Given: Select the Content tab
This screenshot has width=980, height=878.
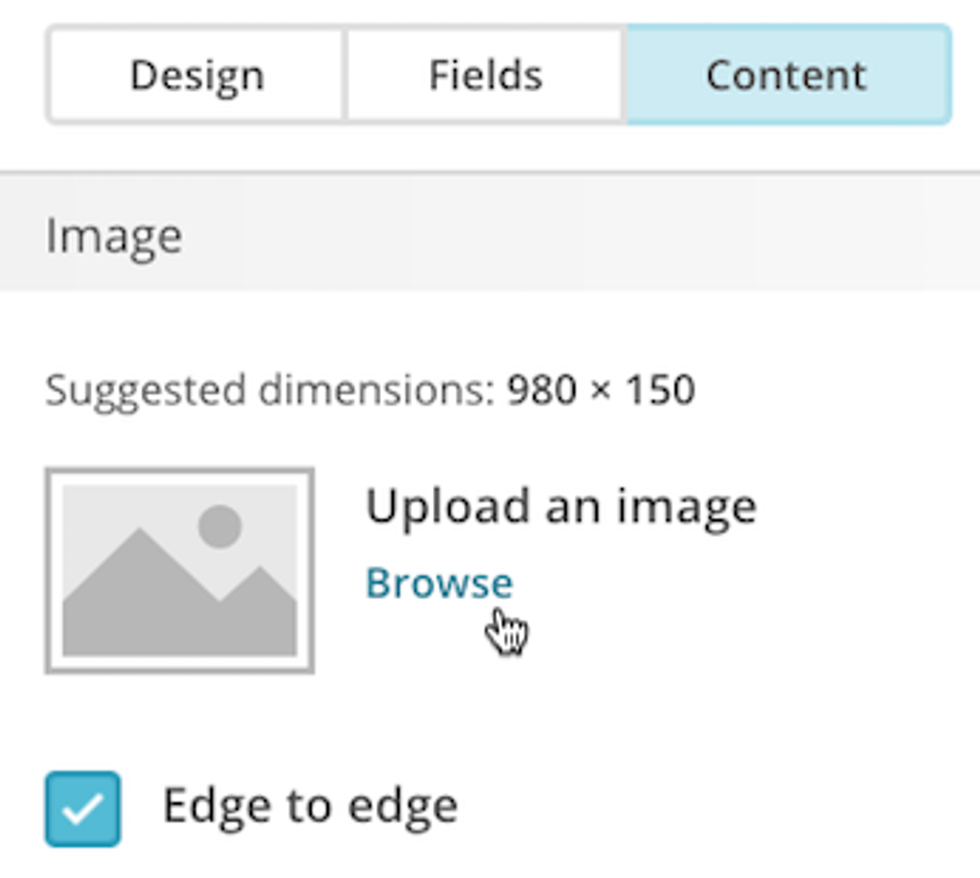Looking at the screenshot, I should (x=786, y=76).
